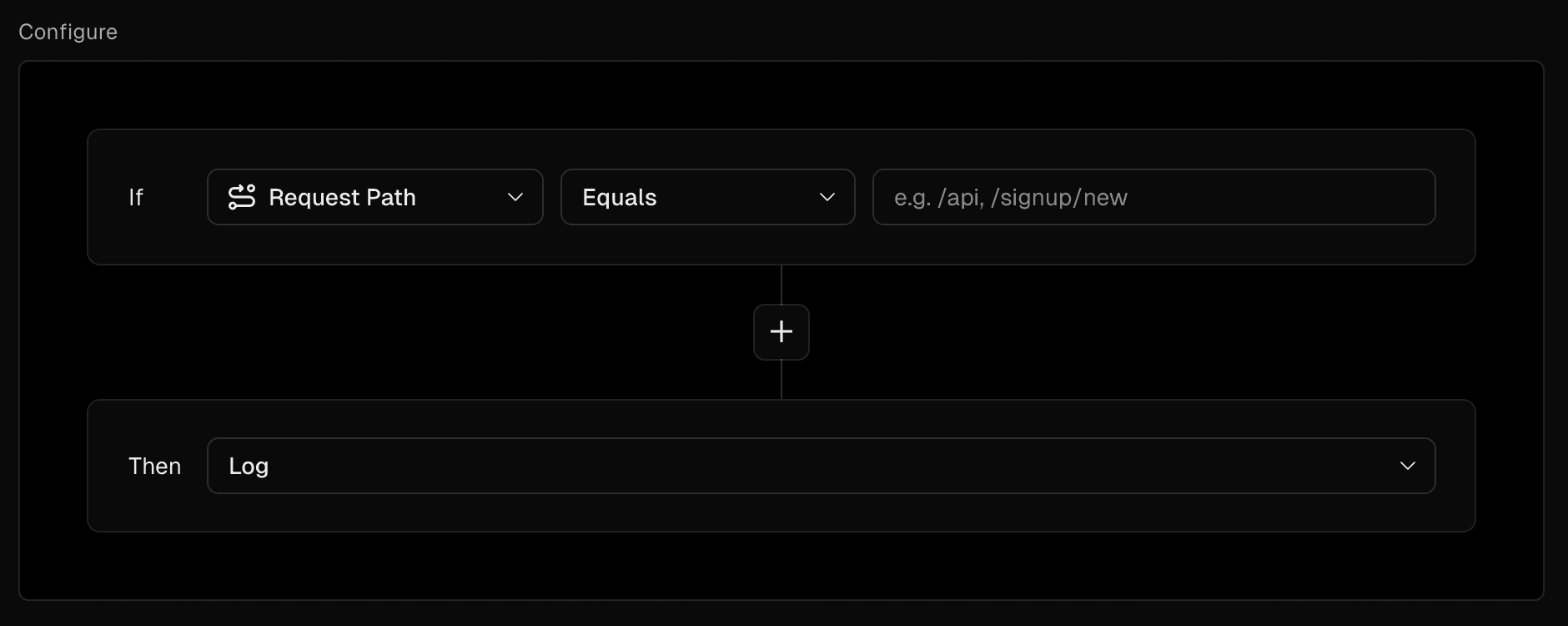Screen dimensions: 1568x626
Task: Click the Configure section heading
Action: coord(68,32)
